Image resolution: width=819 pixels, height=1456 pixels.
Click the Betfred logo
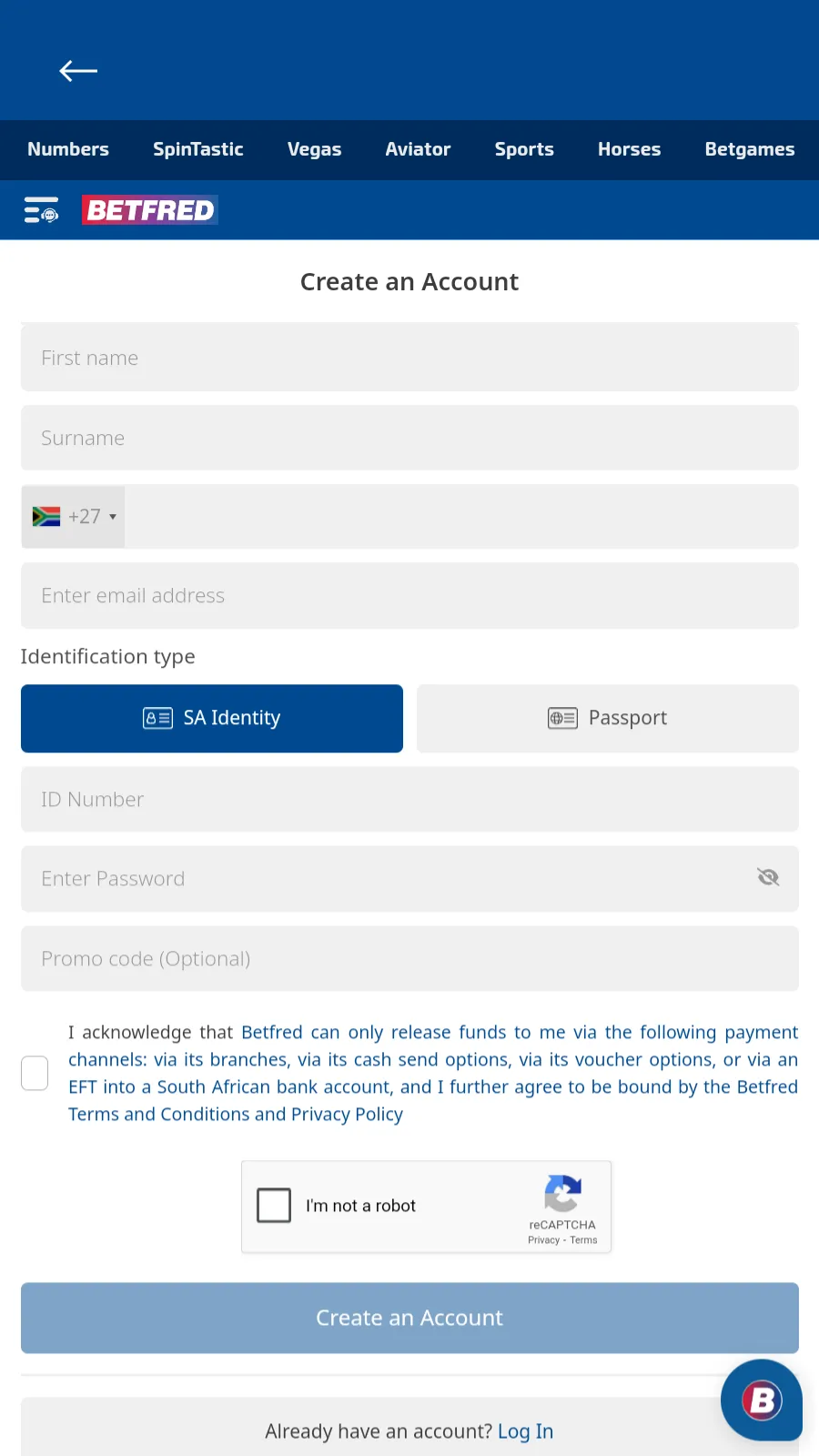pos(150,210)
